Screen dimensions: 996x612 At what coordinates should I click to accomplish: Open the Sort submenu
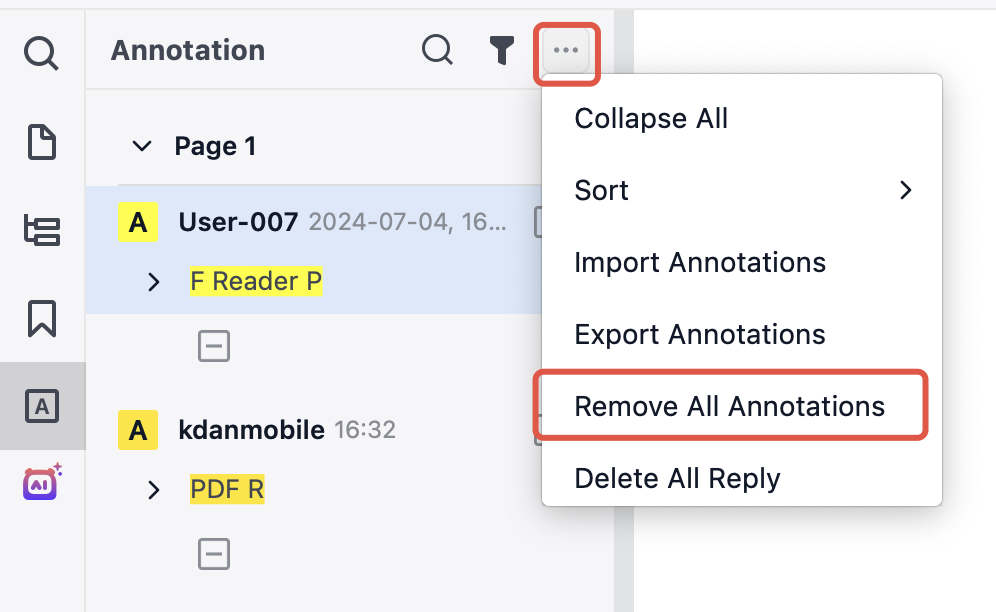point(742,190)
